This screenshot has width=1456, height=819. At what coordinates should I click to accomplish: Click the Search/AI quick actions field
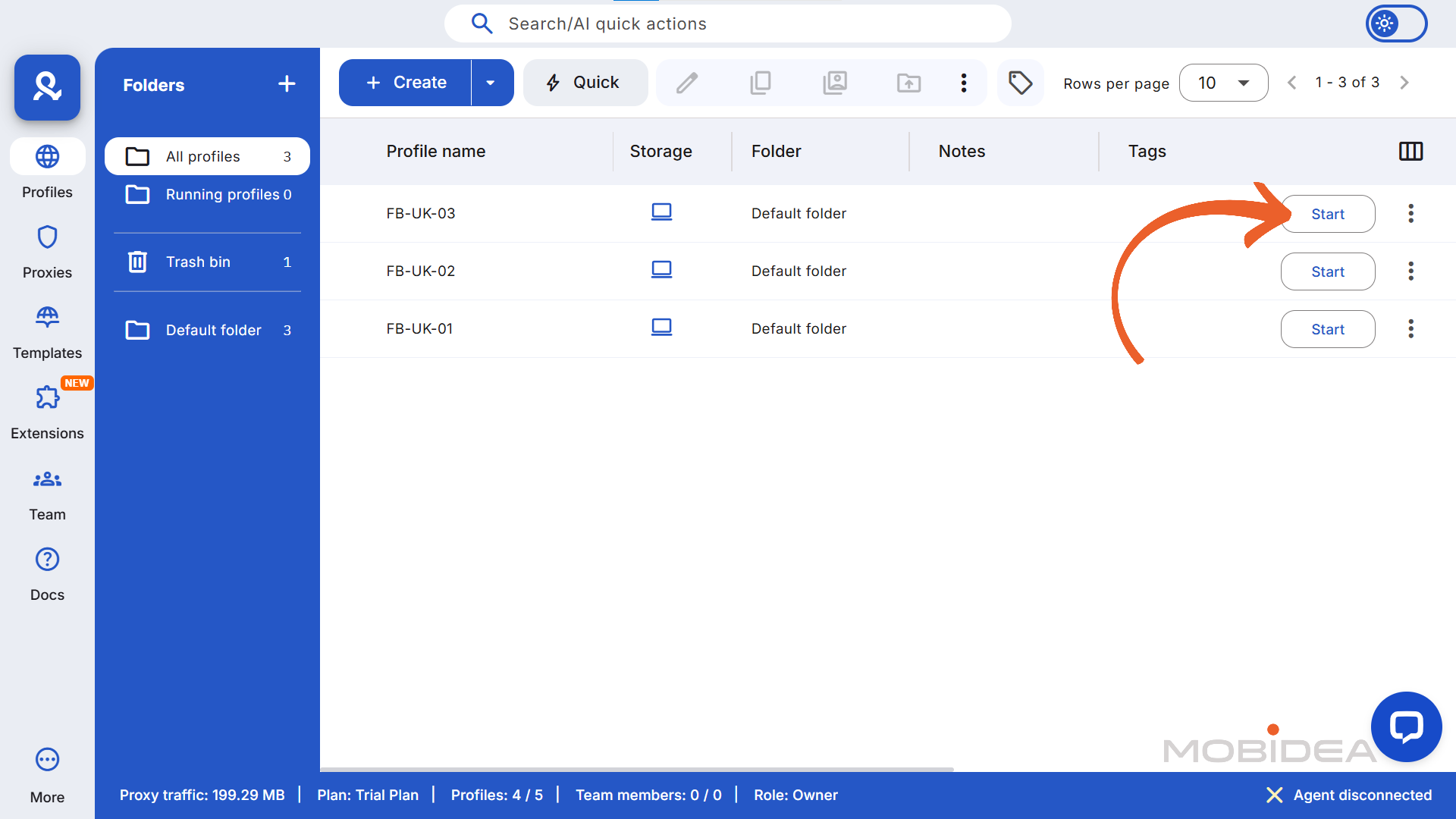(726, 24)
